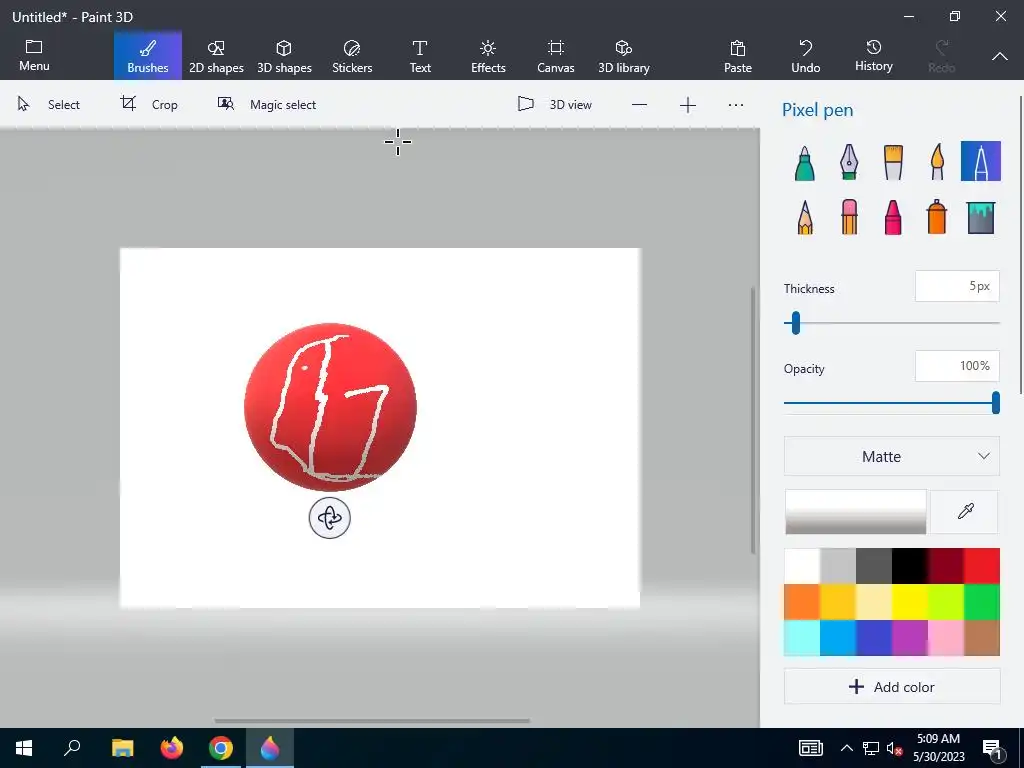Open the 3D shapes tab
The image size is (1024, 768).
pyautogui.click(x=284, y=56)
